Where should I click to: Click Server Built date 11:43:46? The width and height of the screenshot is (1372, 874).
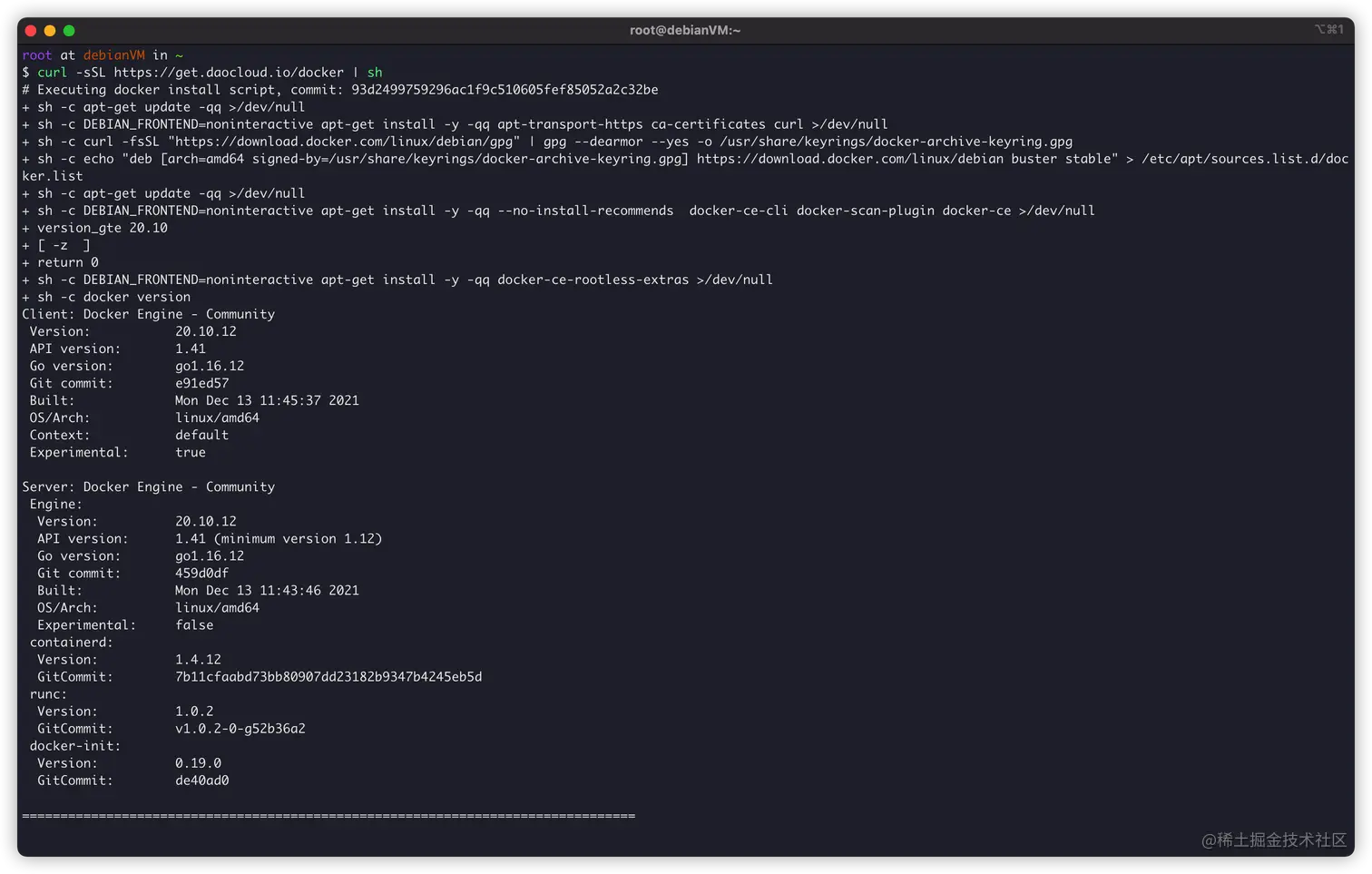(267, 590)
